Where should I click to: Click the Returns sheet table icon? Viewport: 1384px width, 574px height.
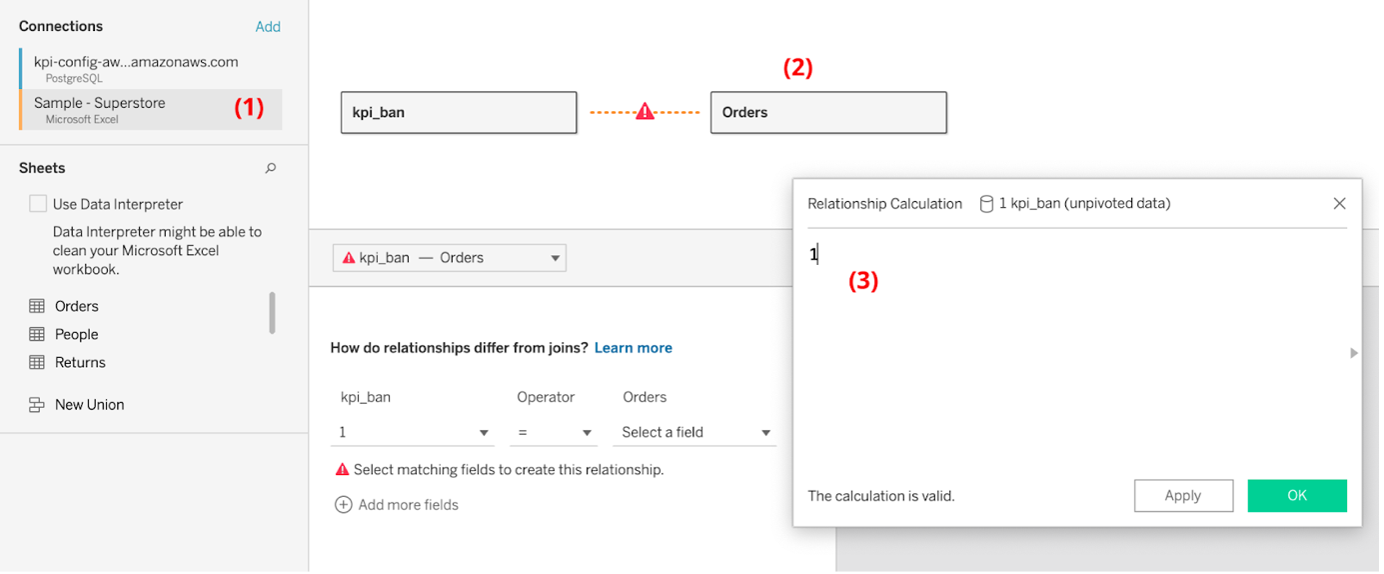37,362
